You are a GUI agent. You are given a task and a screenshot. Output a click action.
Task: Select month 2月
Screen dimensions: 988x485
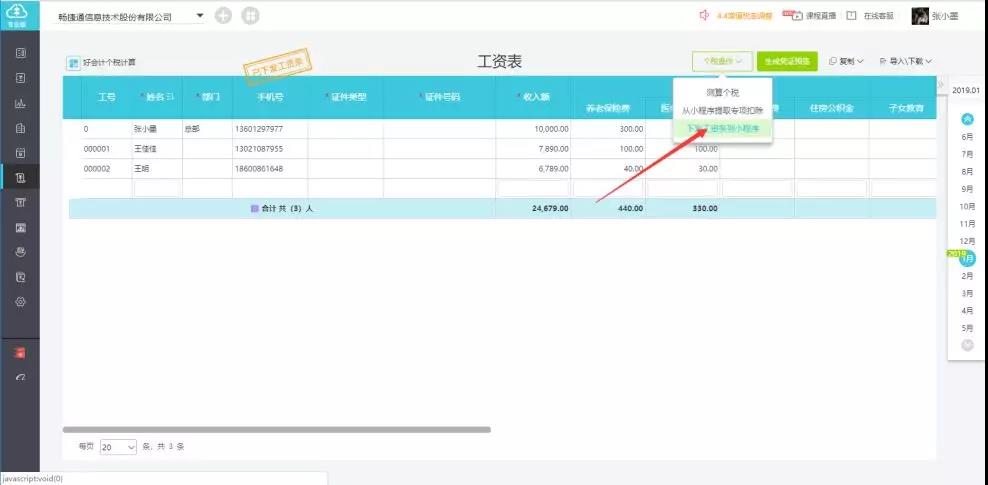(967, 276)
